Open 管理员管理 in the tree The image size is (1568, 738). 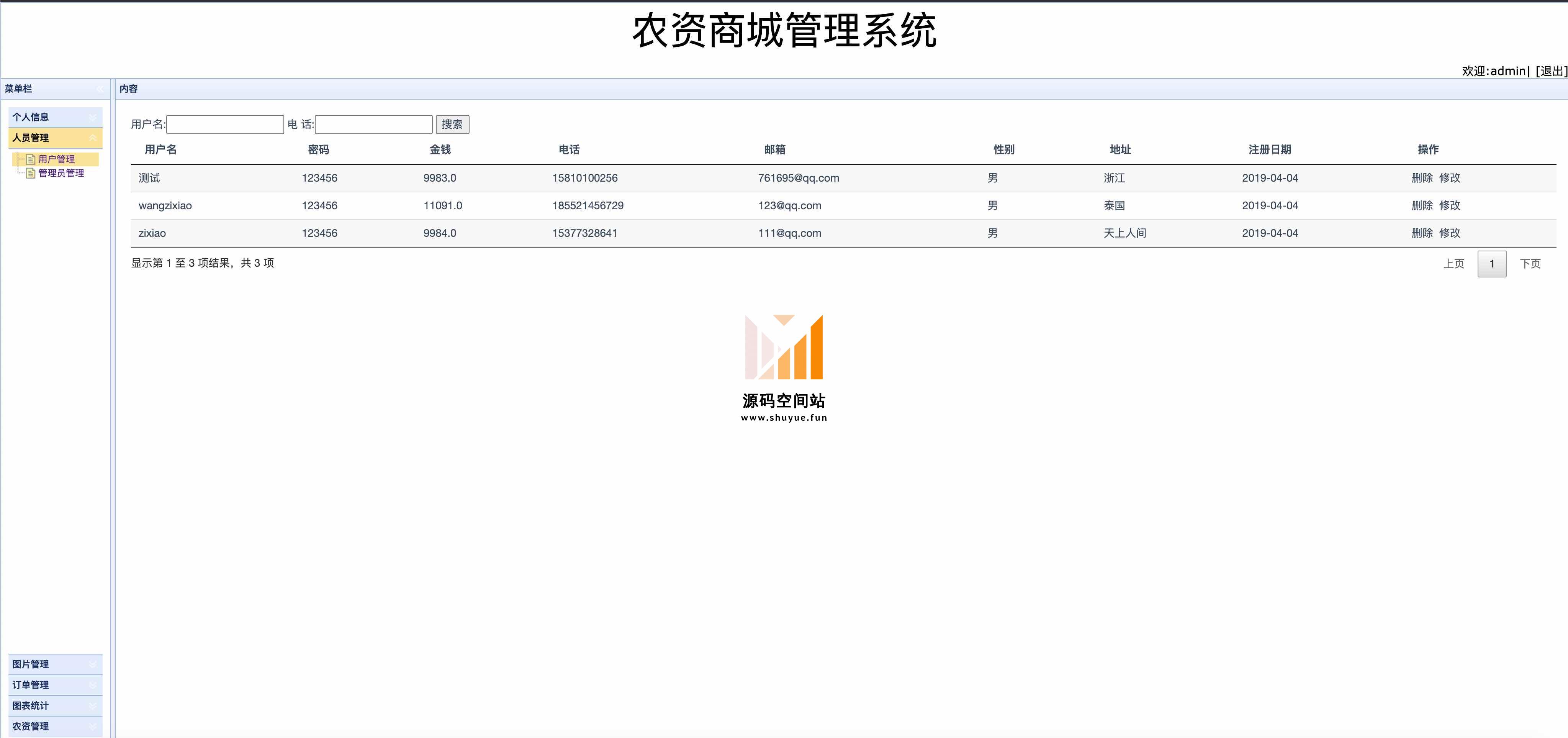tap(61, 174)
